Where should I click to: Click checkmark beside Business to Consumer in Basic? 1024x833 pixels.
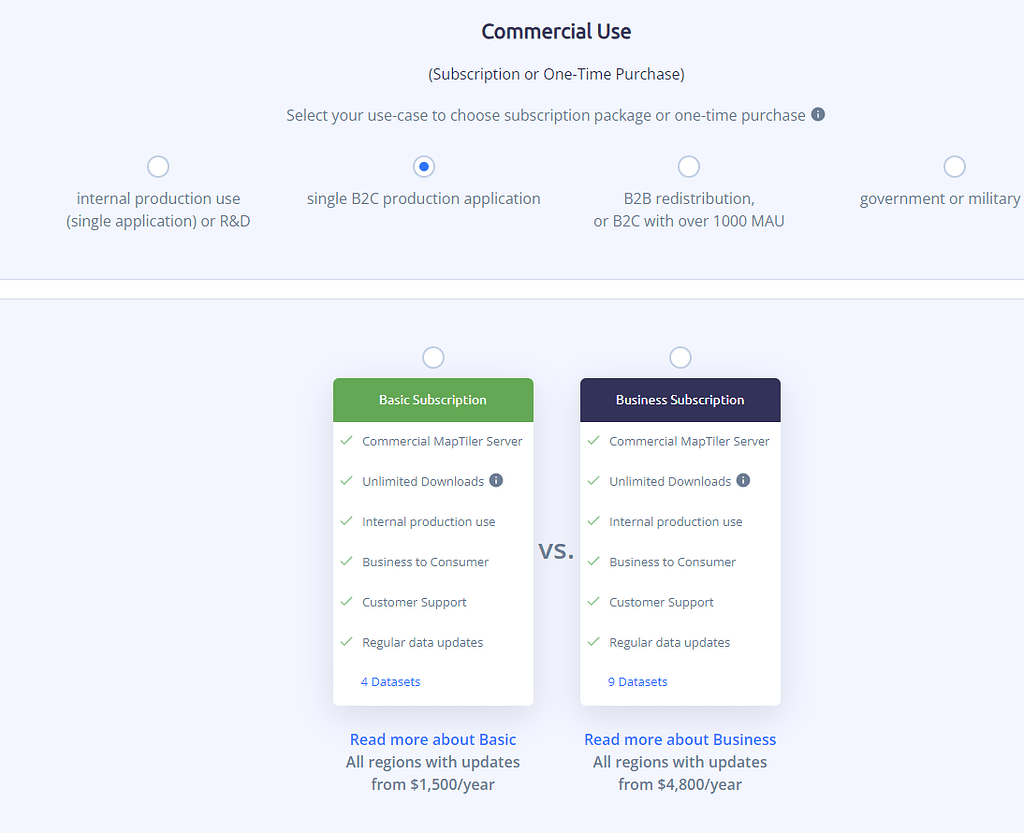tap(346, 561)
